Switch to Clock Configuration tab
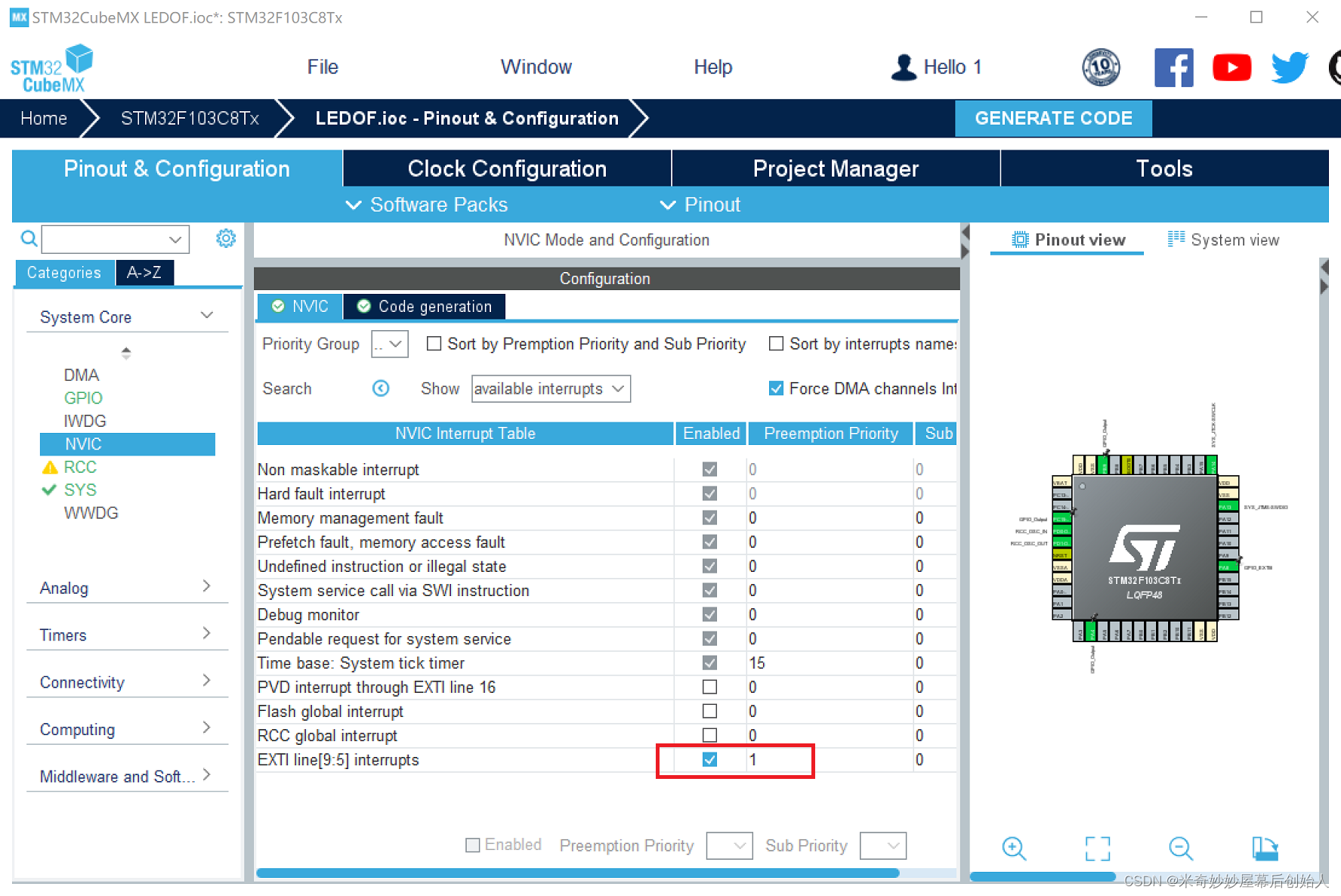Image resolution: width=1341 pixels, height=896 pixels. pyautogui.click(x=507, y=168)
